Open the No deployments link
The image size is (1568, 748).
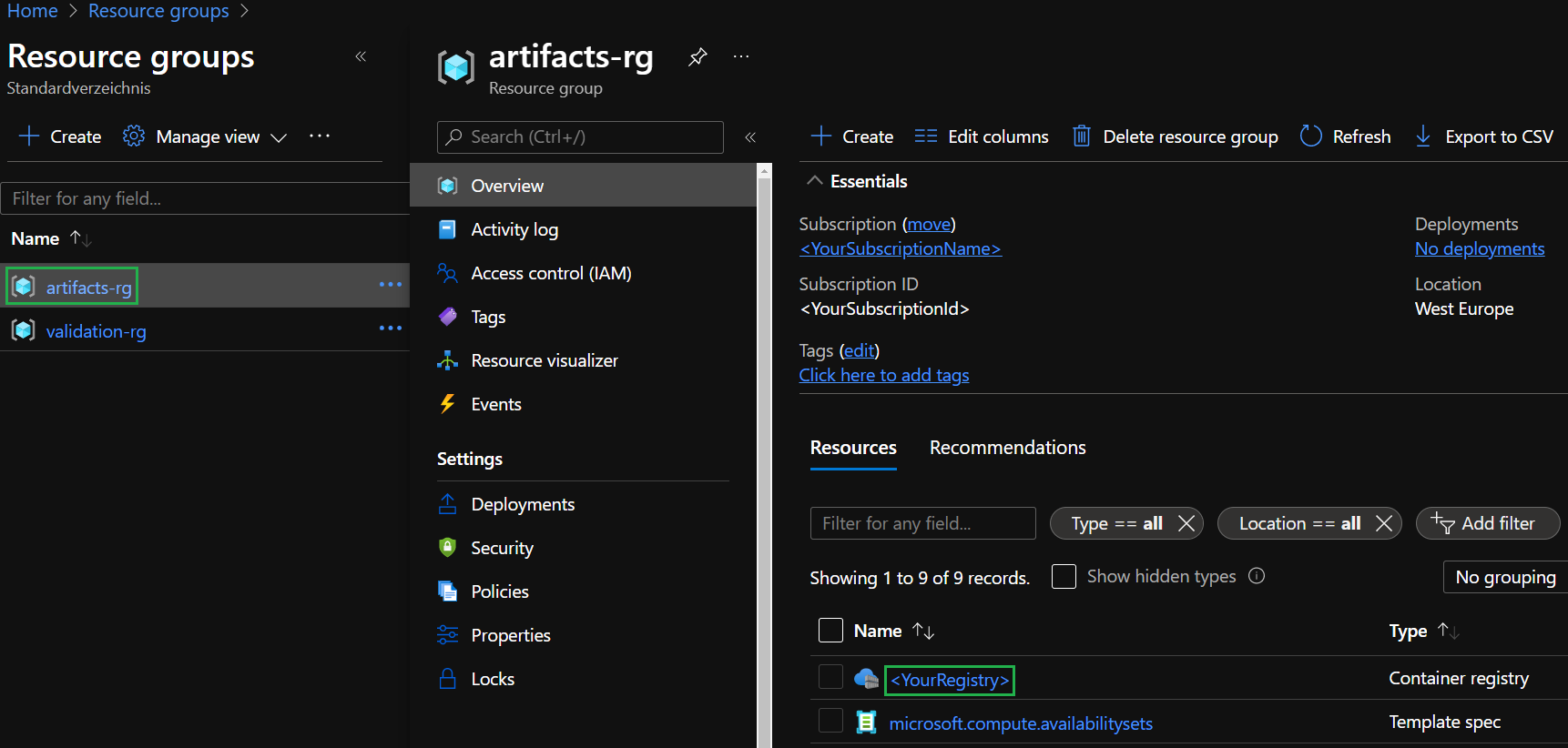click(x=1480, y=248)
